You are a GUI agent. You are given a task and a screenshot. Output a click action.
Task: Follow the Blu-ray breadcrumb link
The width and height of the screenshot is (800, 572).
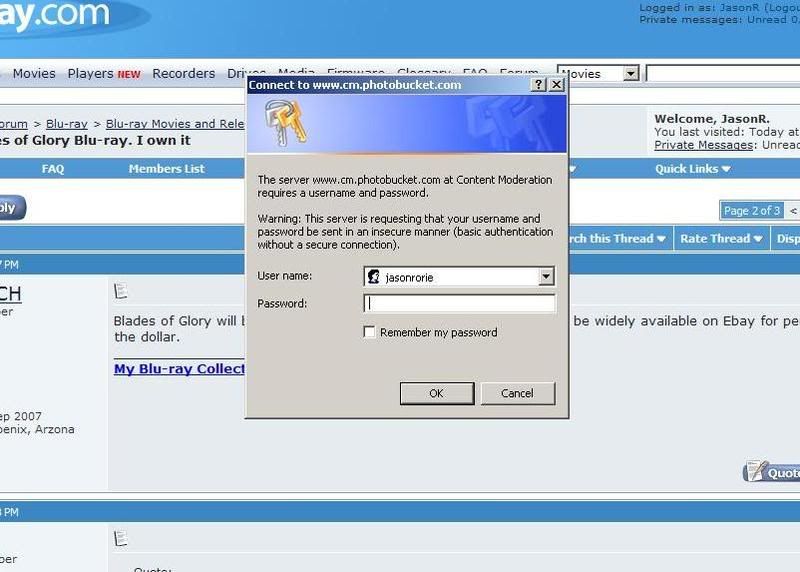pos(67,124)
